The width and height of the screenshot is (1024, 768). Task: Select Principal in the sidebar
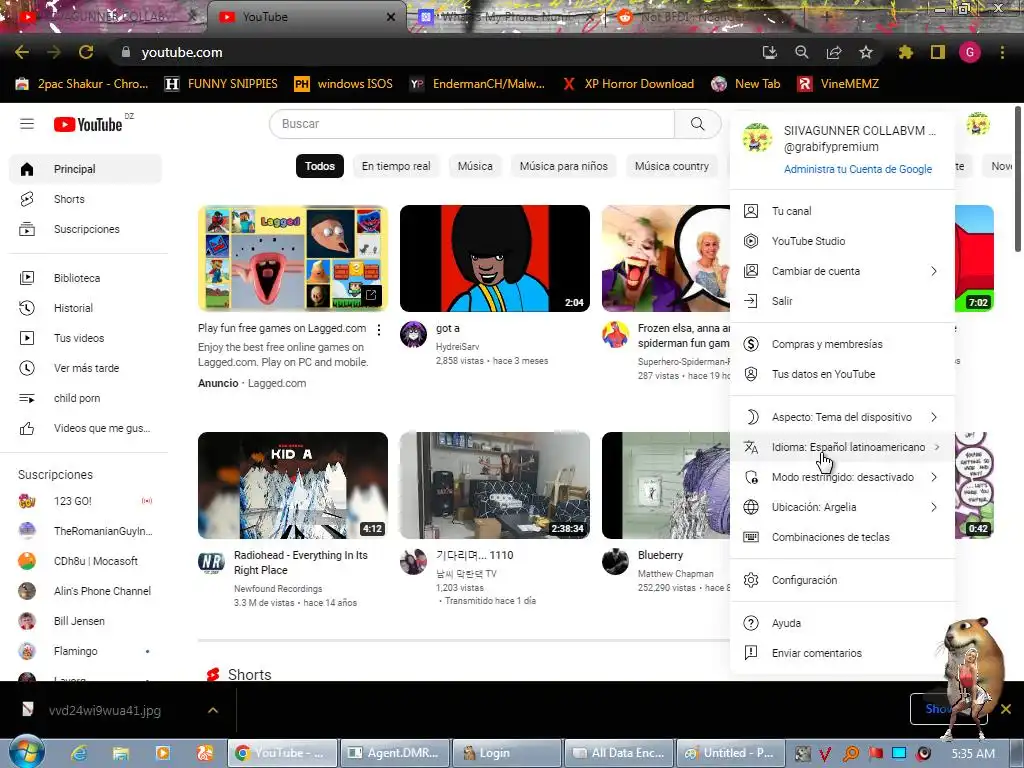(86, 168)
